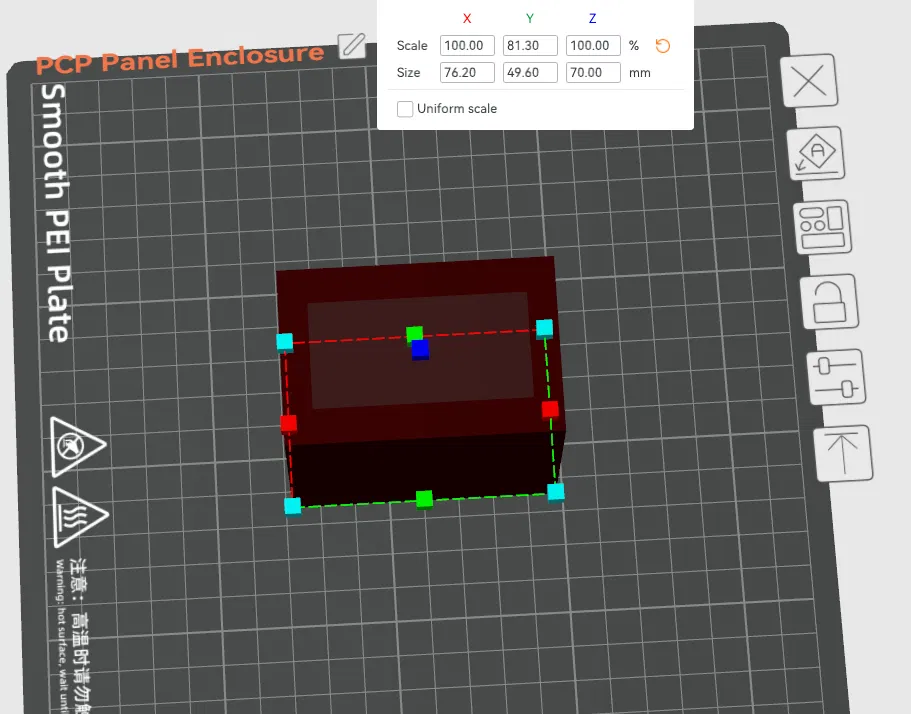
Task: Click the PCP Panel Enclosure plate name
Action: [180, 59]
